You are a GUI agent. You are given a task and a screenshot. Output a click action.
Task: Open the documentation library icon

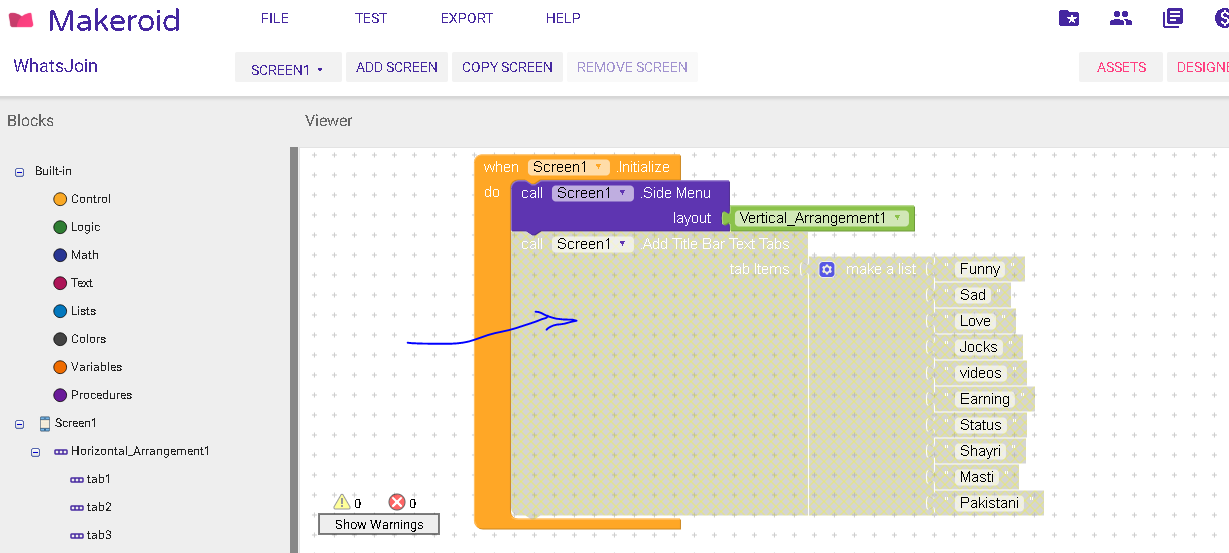[x=1173, y=18]
